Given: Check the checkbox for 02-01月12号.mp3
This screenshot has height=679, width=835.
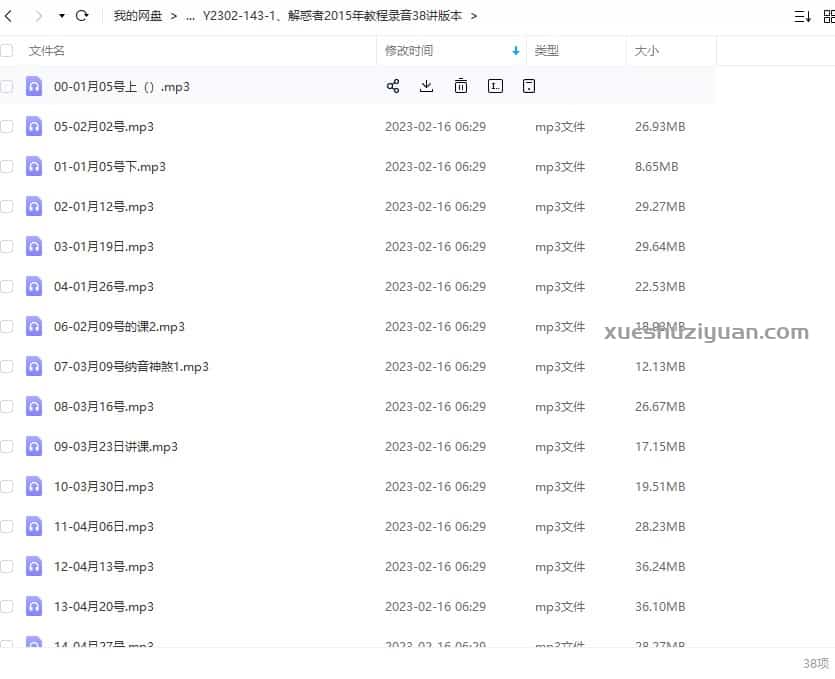Looking at the screenshot, I should tap(7, 207).
